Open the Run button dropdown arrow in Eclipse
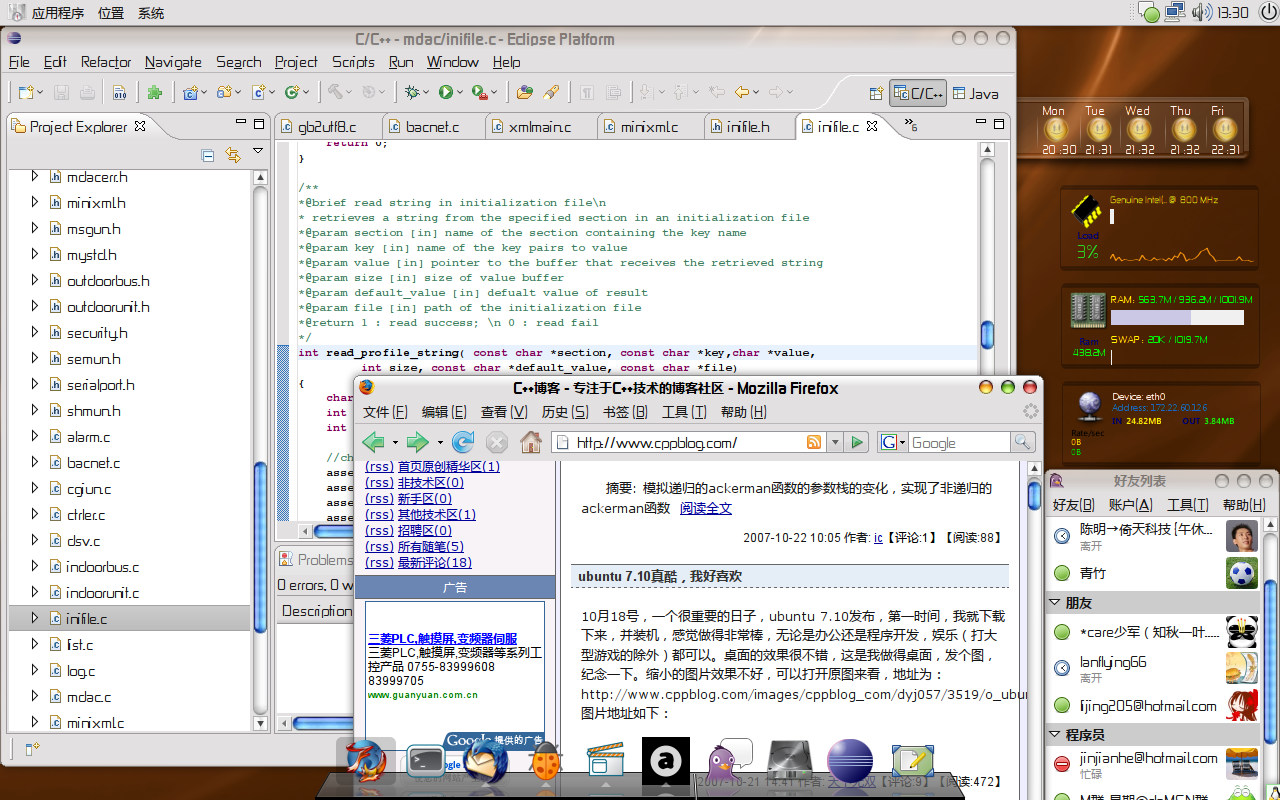The height and width of the screenshot is (800, 1280). click(459, 93)
